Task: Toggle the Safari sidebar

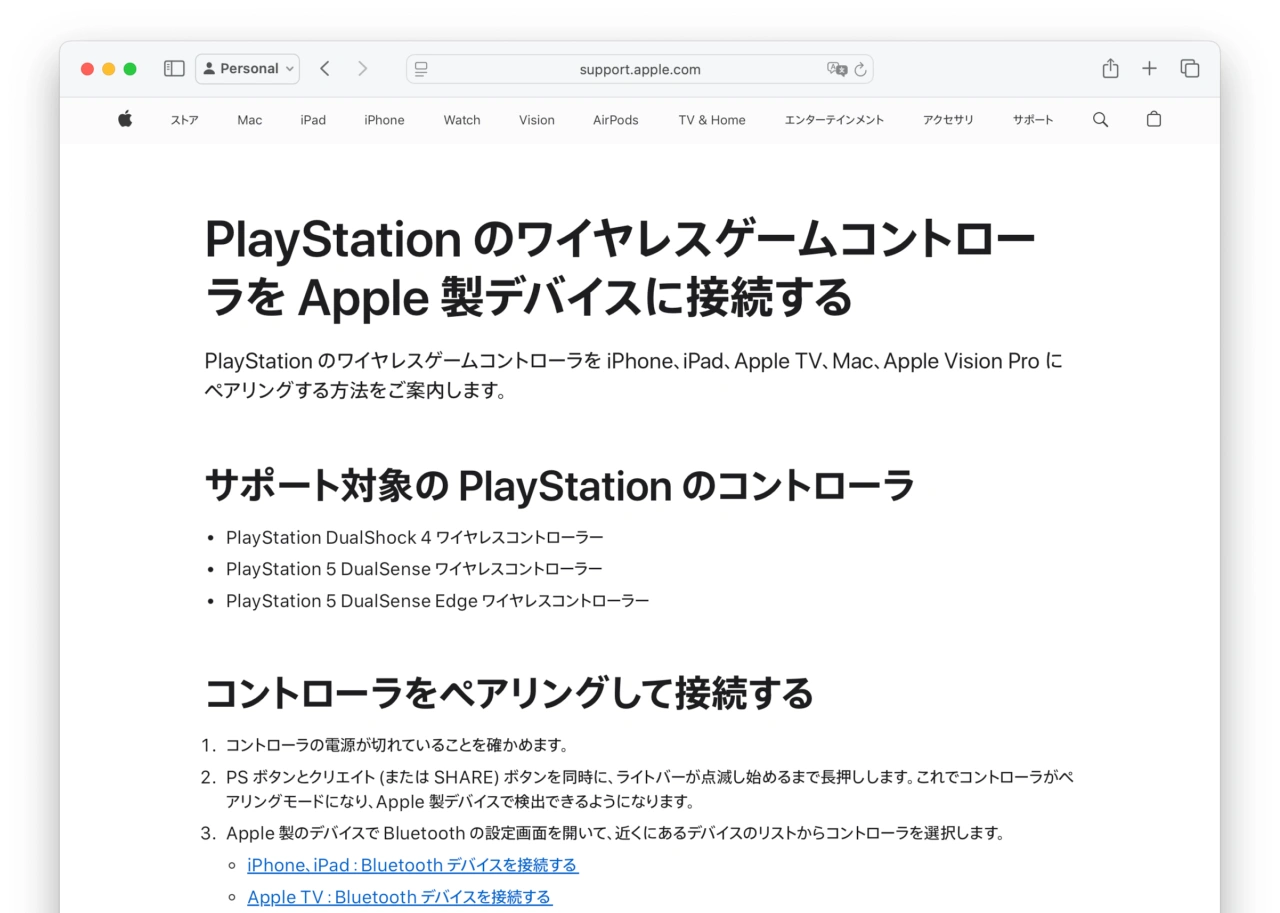Action: tap(174, 69)
